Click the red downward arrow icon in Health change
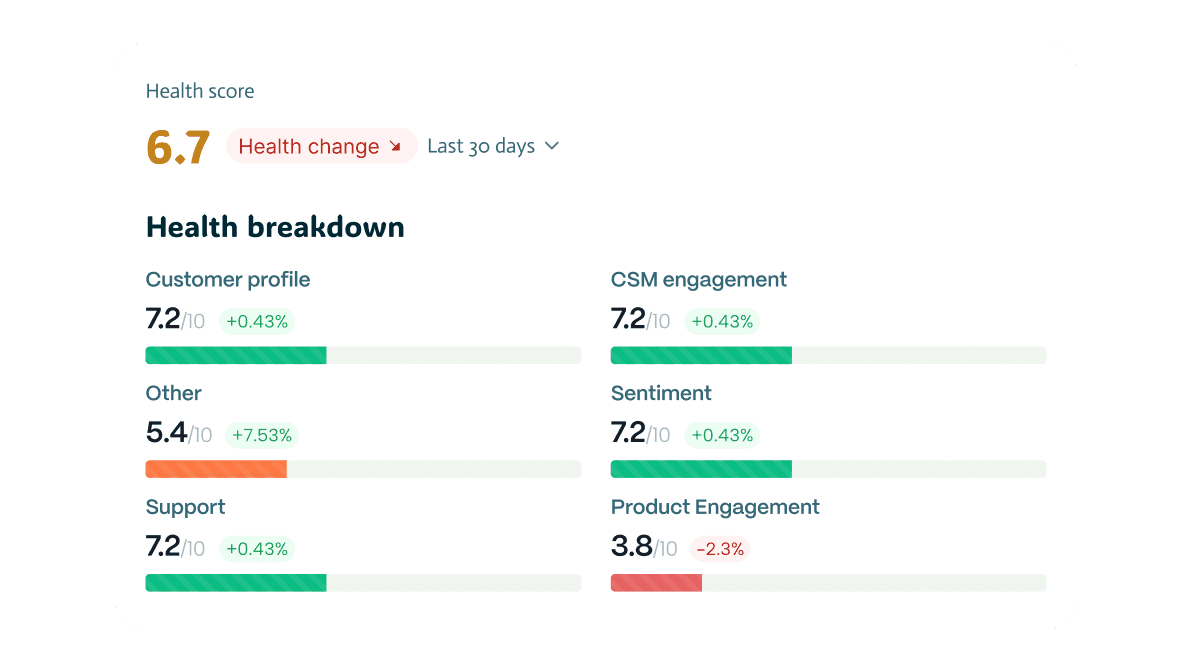The image size is (1192, 672). coord(395,147)
